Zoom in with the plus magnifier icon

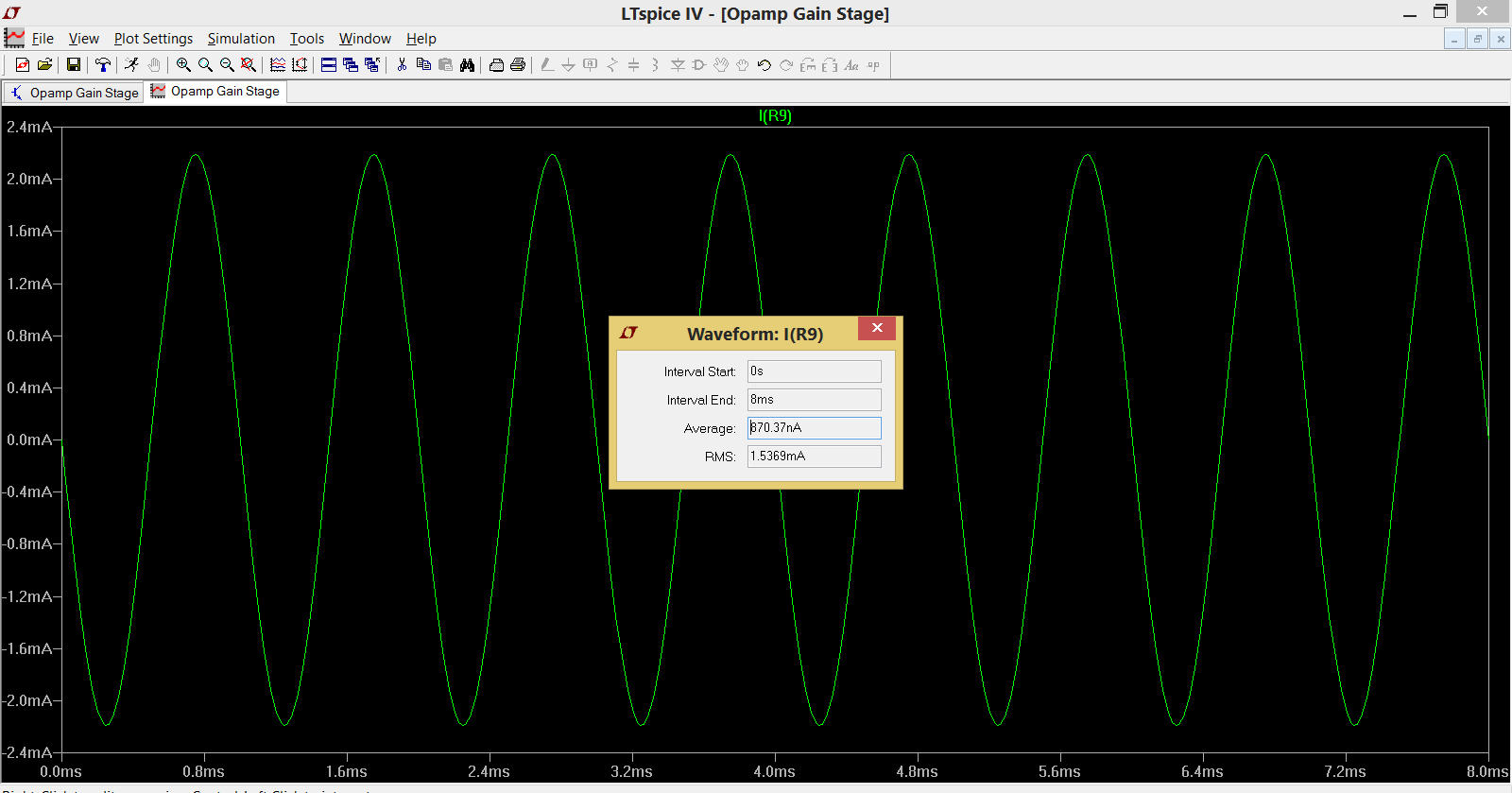click(183, 64)
